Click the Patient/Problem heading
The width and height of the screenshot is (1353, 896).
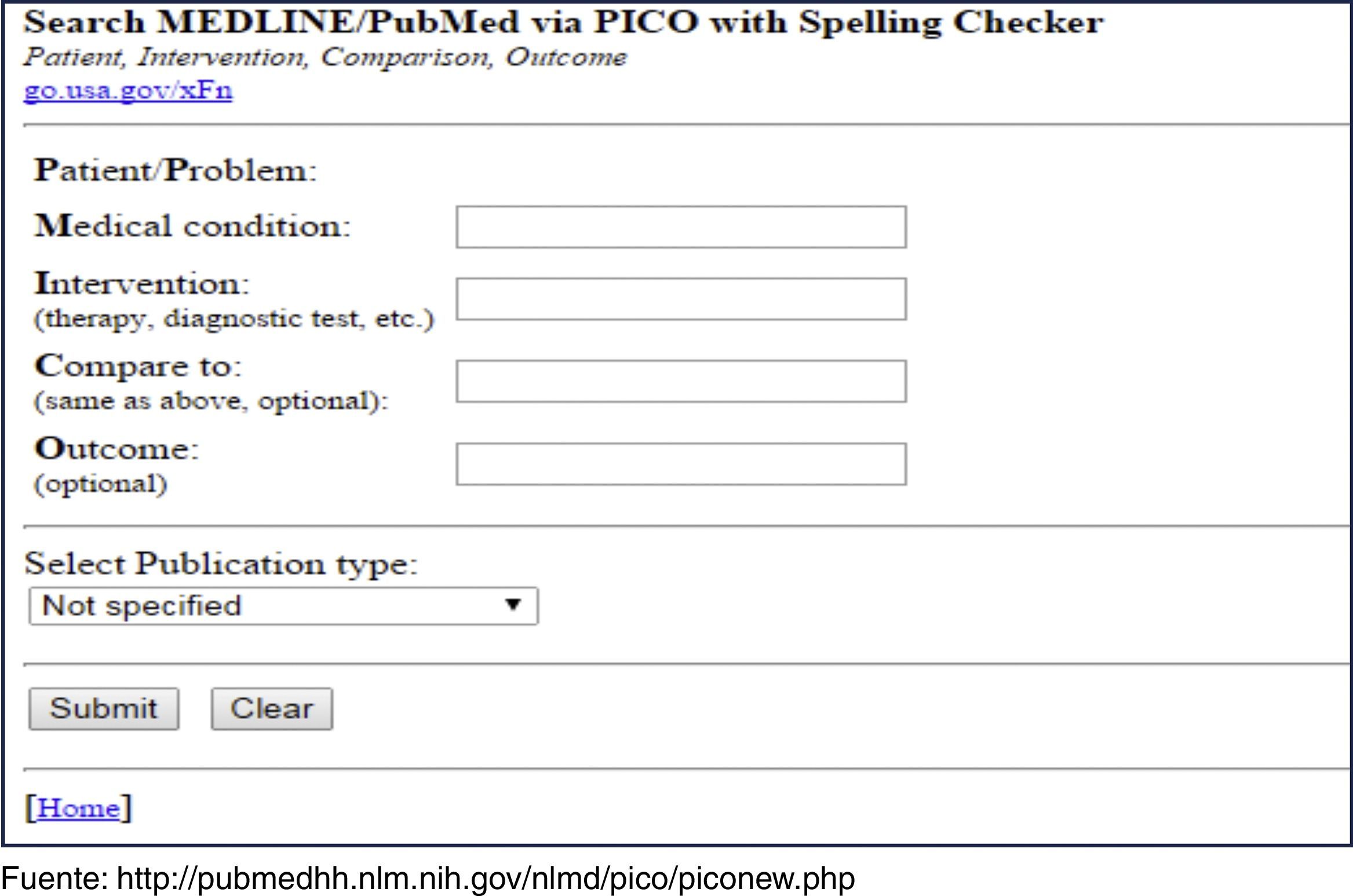175,170
